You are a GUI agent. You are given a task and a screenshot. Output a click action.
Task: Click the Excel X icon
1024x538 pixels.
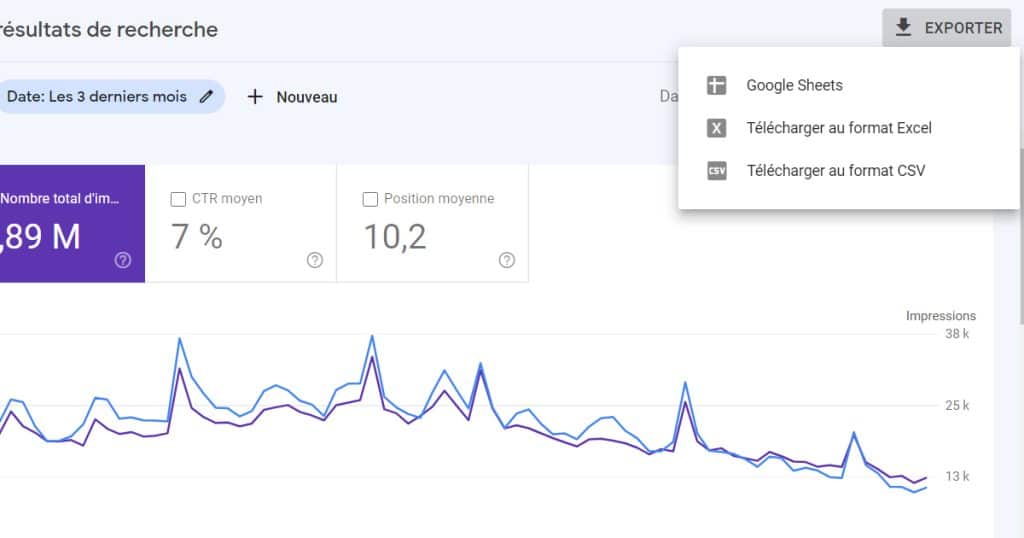coord(716,128)
